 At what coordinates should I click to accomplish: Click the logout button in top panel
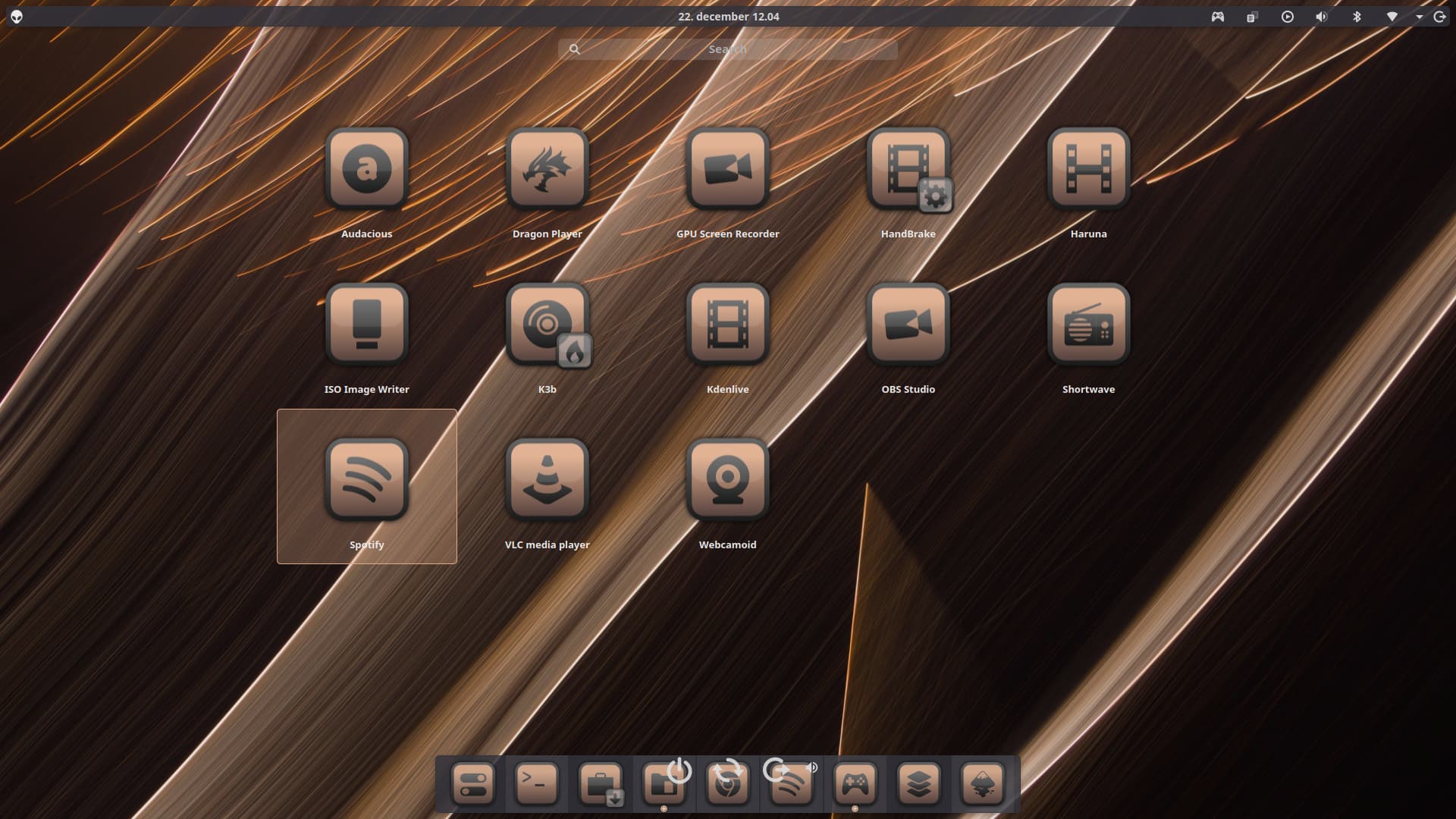(1439, 17)
